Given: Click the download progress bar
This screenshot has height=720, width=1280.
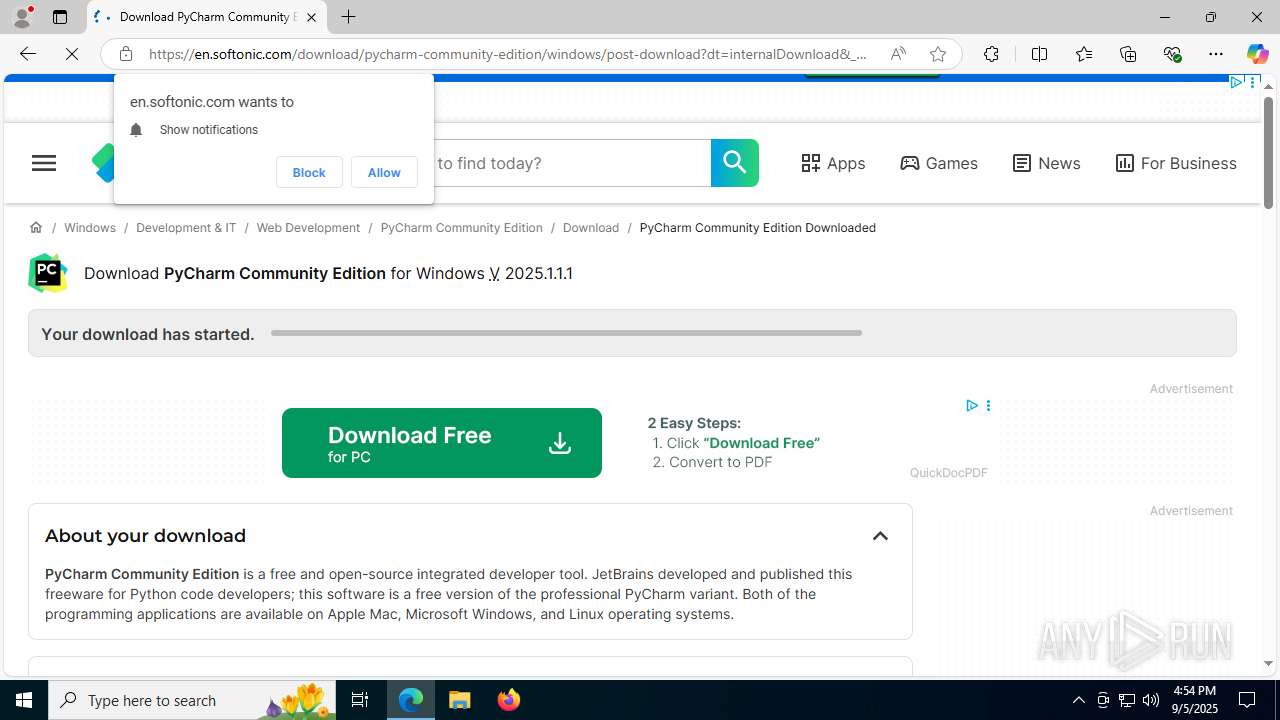Looking at the screenshot, I should coord(566,333).
